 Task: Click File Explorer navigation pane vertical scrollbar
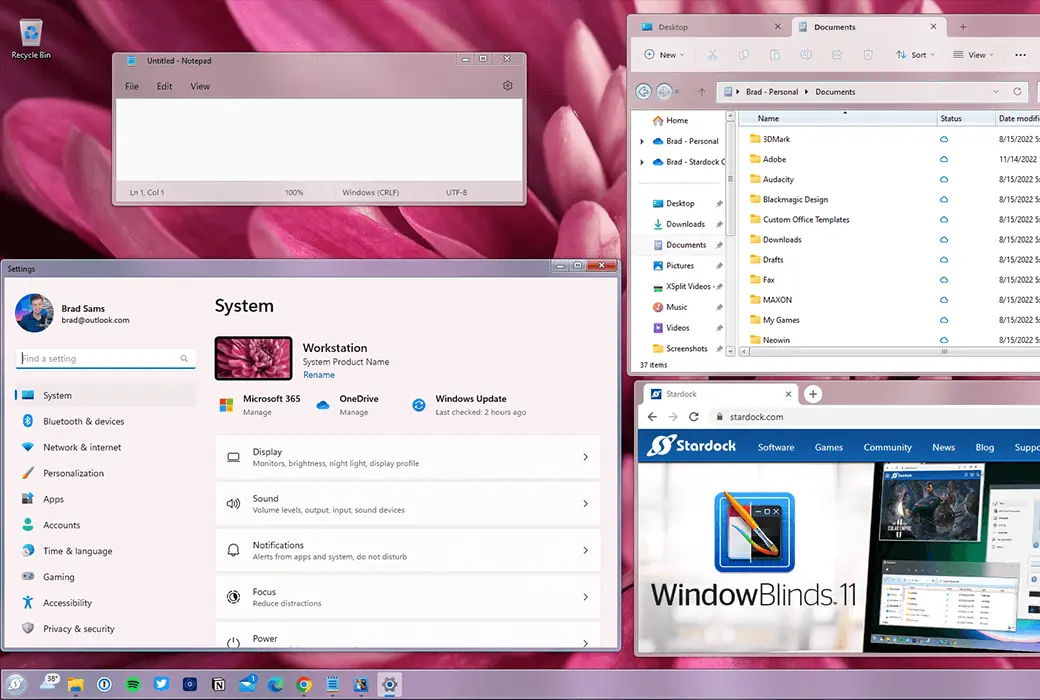coord(730,179)
